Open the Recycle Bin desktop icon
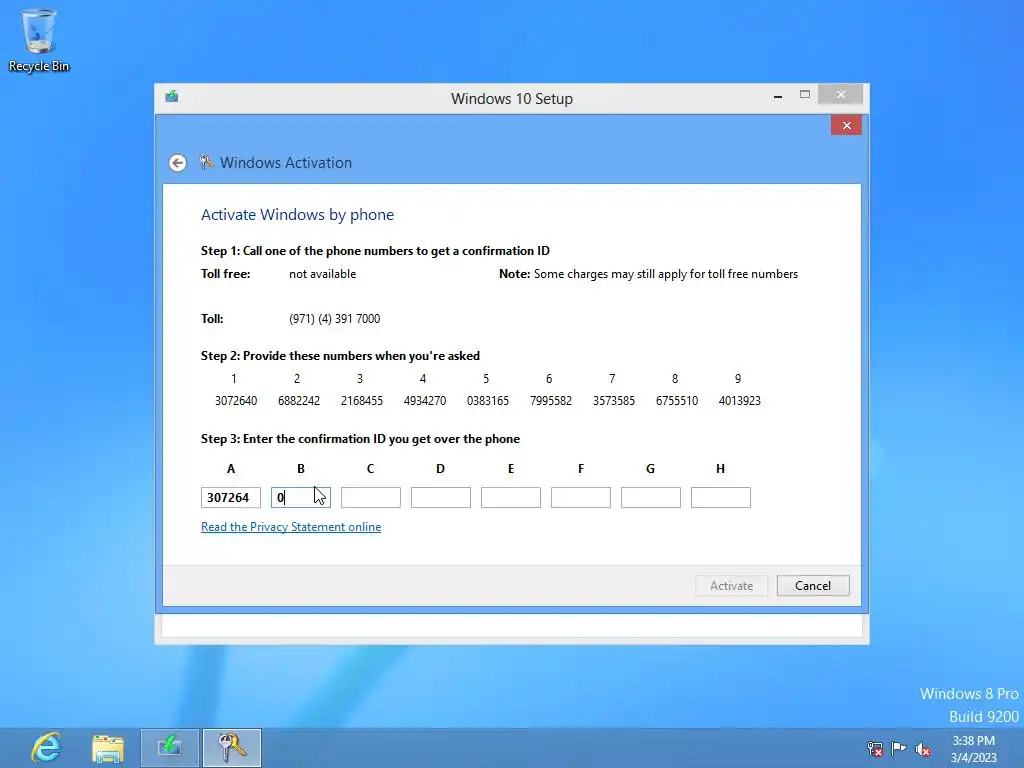The width and height of the screenshot is (1024, 768). (x=39, y=40)
